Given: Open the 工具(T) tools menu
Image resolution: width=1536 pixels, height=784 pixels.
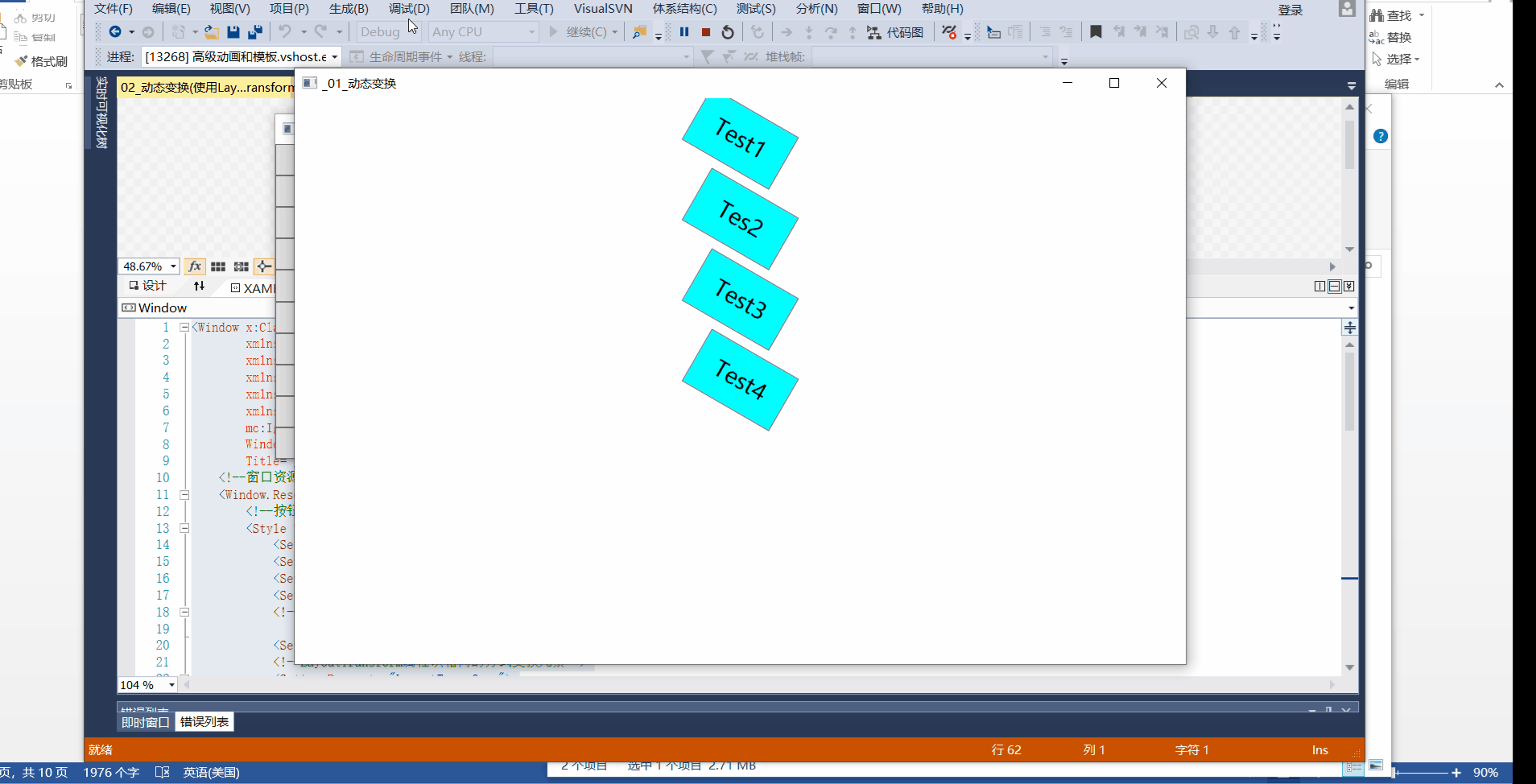Looking at the screenshot, I should pos(535,9).
